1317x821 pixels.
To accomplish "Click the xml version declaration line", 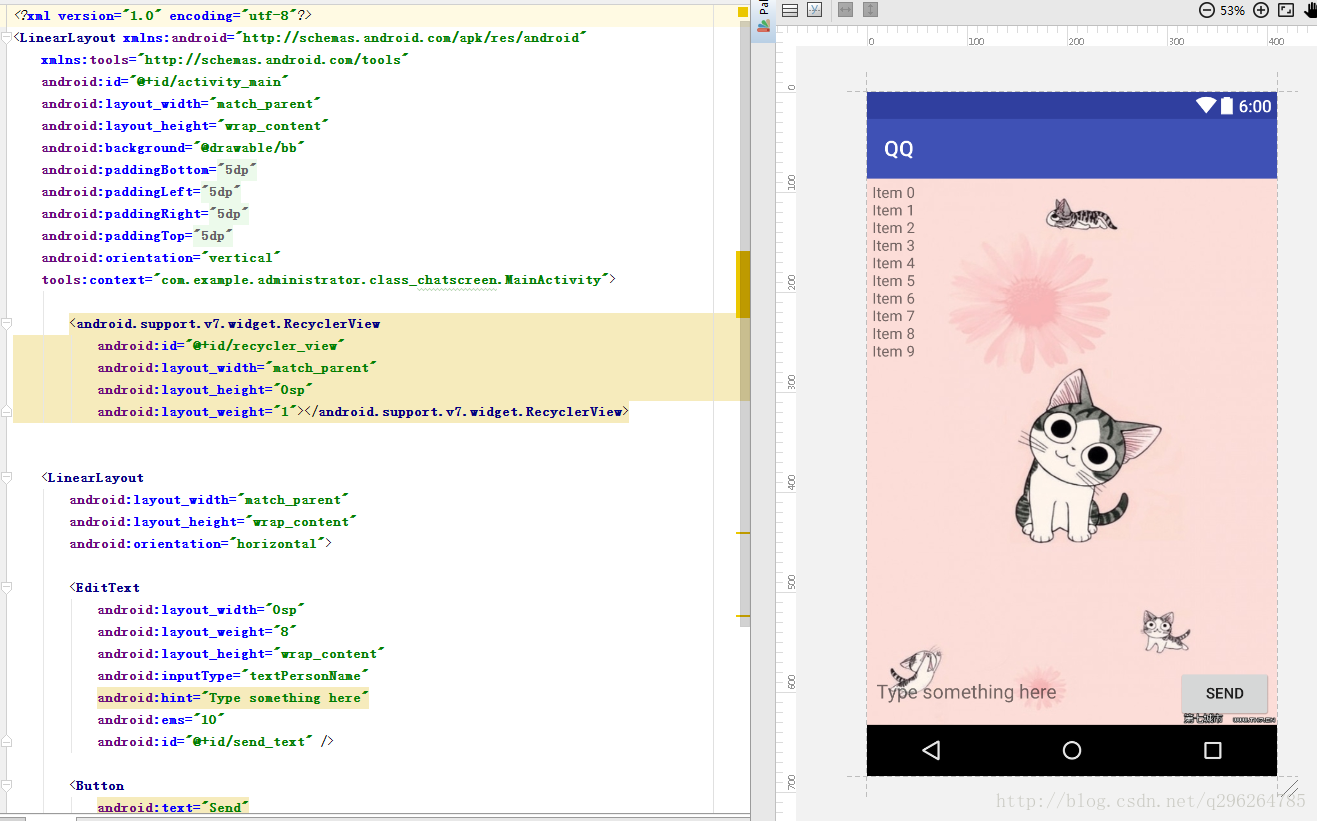I will click(163, 16).
